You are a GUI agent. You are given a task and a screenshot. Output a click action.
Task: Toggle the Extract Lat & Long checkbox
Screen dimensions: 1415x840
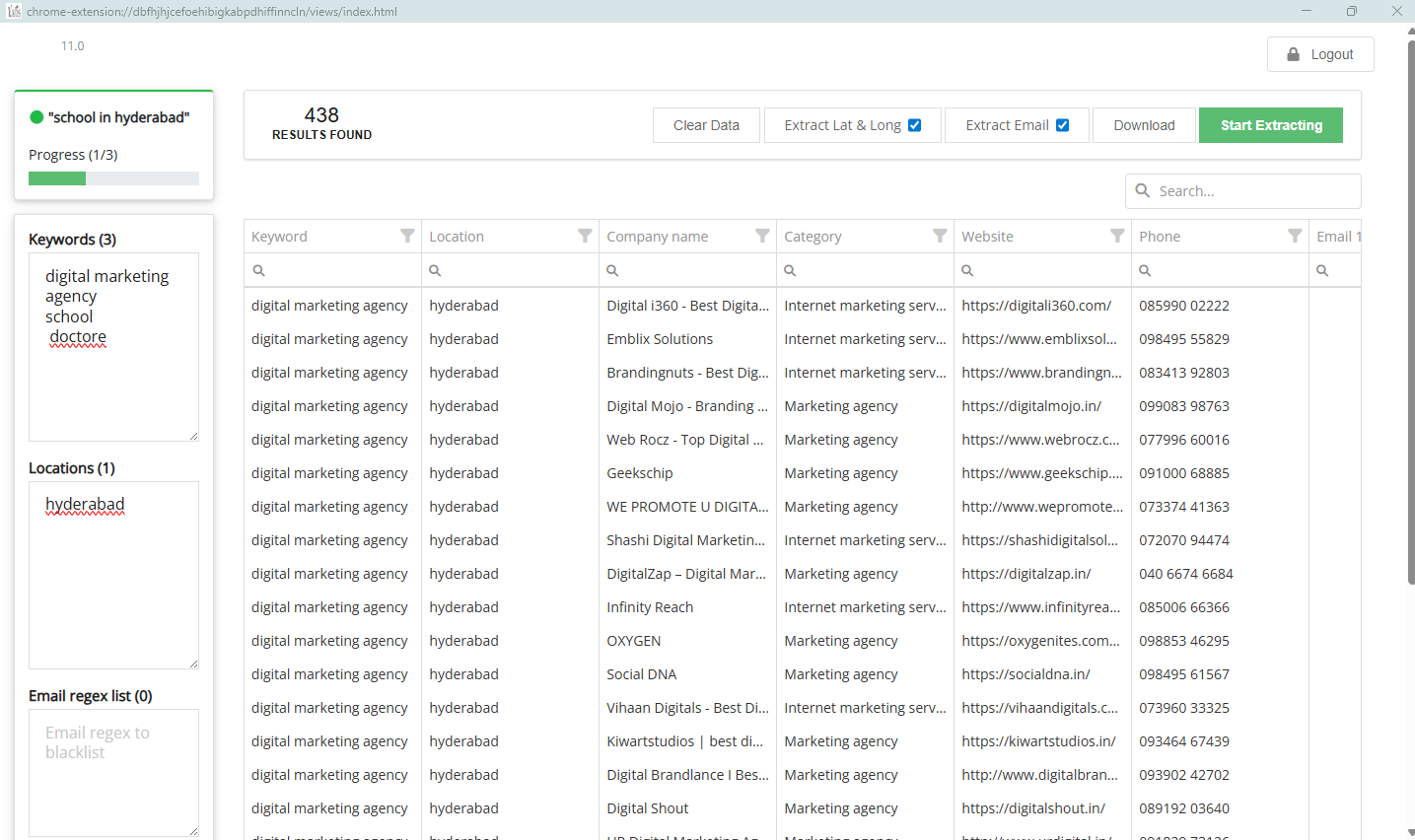(914, 125)
